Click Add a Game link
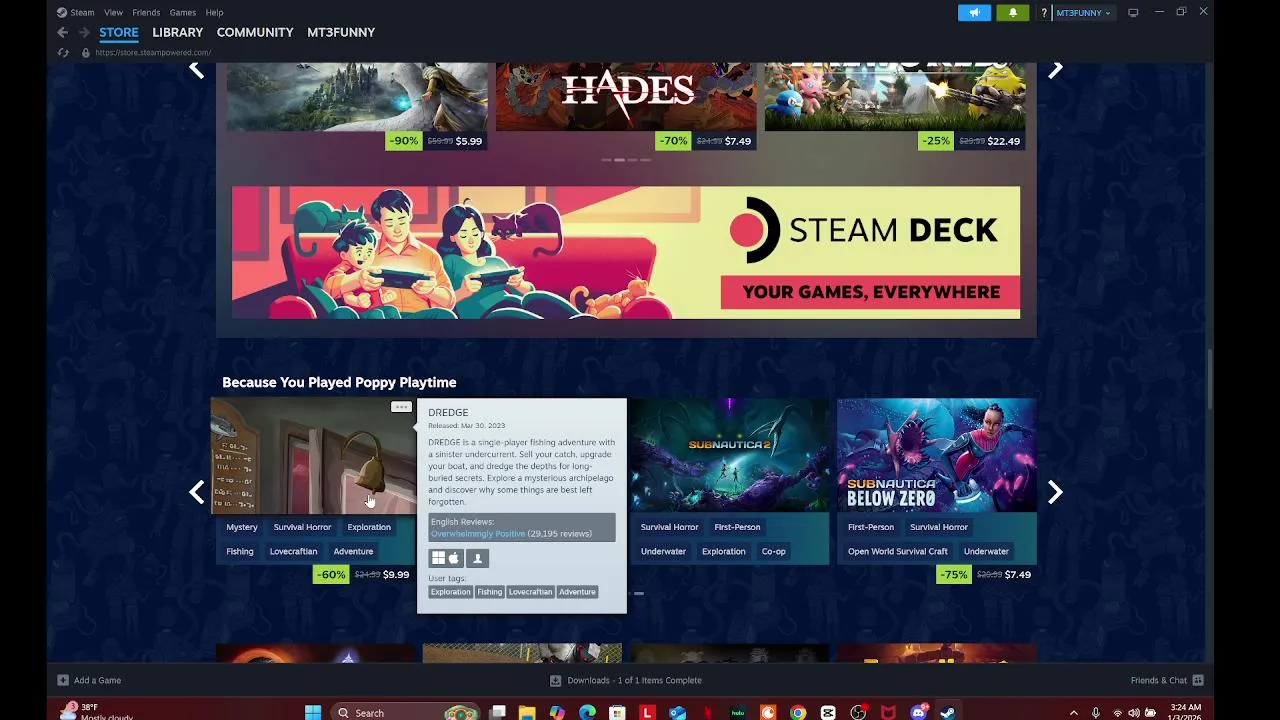This screenshot has height=720, width=1280. coord(97,680)
